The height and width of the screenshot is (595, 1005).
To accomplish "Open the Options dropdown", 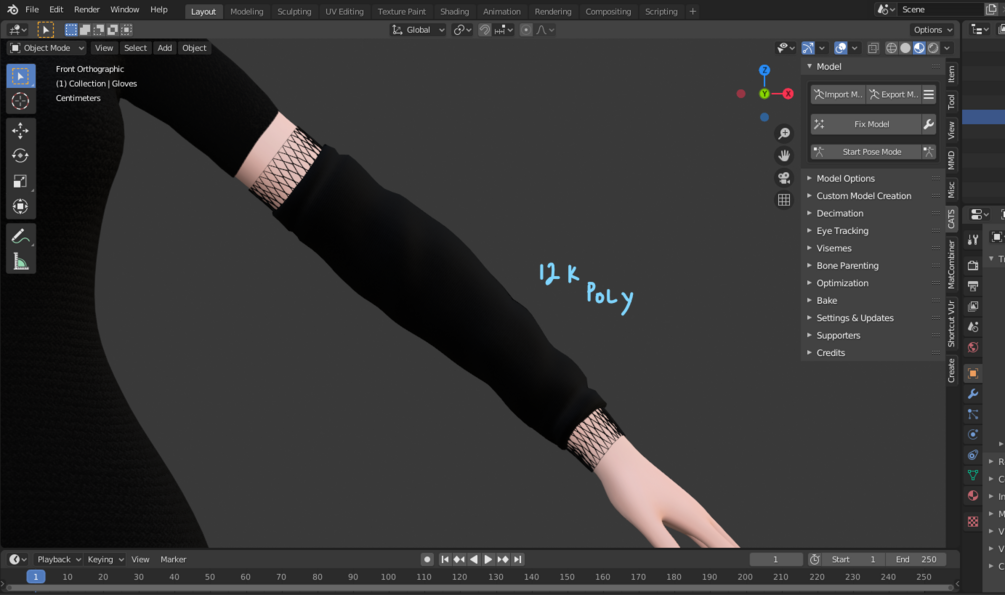I will [x=933, y=29].
